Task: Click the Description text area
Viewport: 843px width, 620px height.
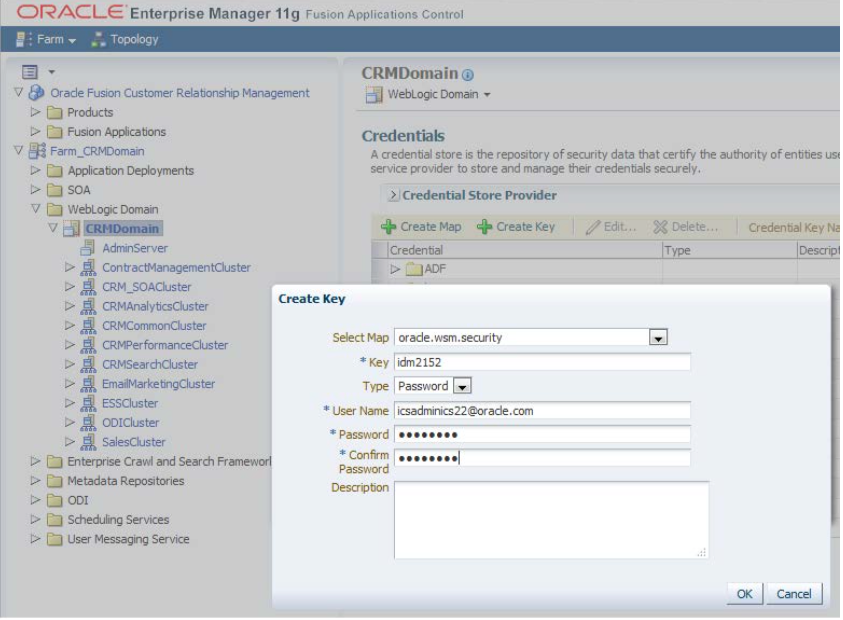Action: tap(551, 521)
